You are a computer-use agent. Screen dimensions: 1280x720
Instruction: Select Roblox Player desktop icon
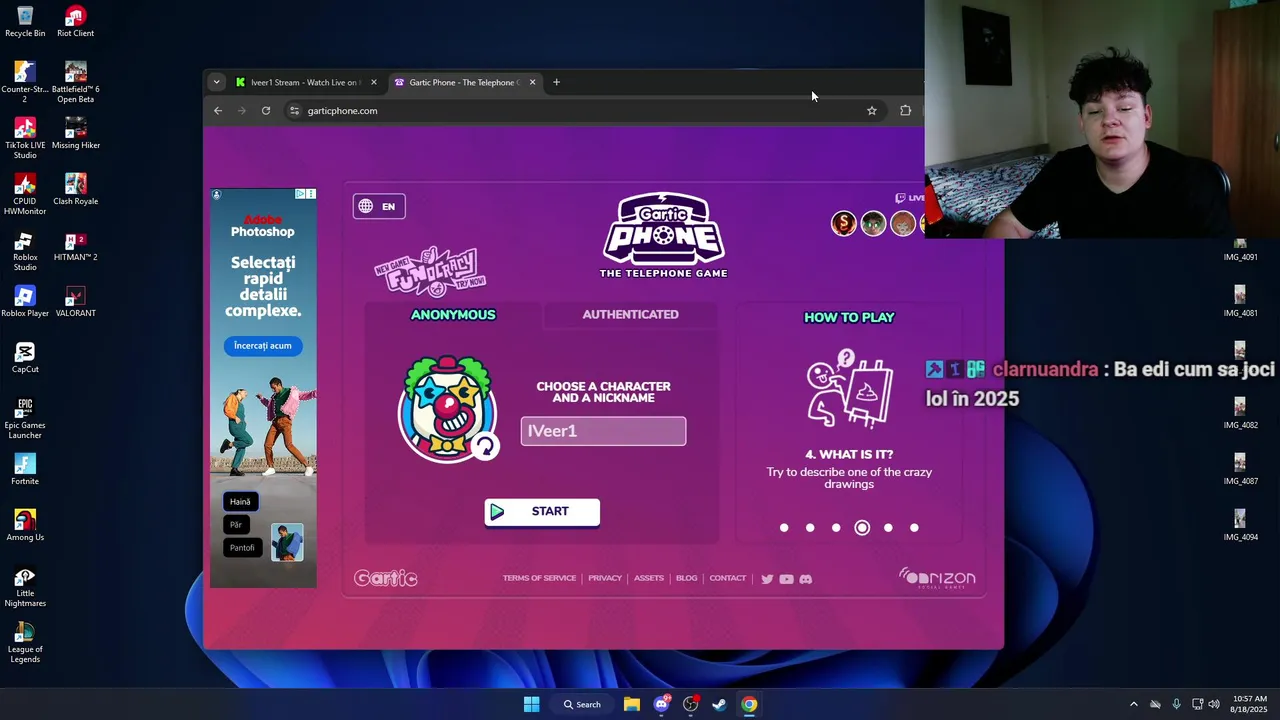click(25, 302)
